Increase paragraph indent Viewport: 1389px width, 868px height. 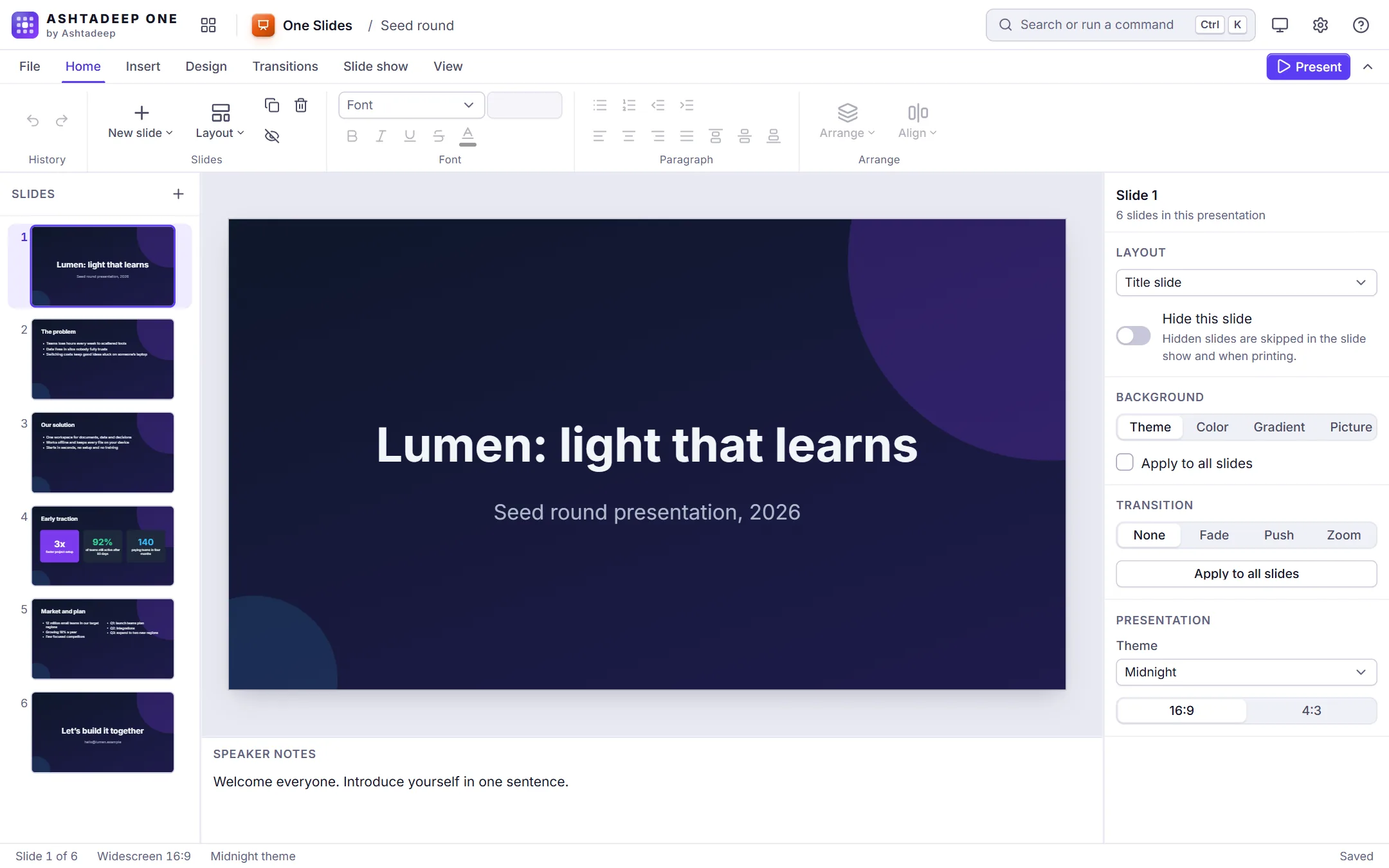pyautogui.click(x=687, y=105)
